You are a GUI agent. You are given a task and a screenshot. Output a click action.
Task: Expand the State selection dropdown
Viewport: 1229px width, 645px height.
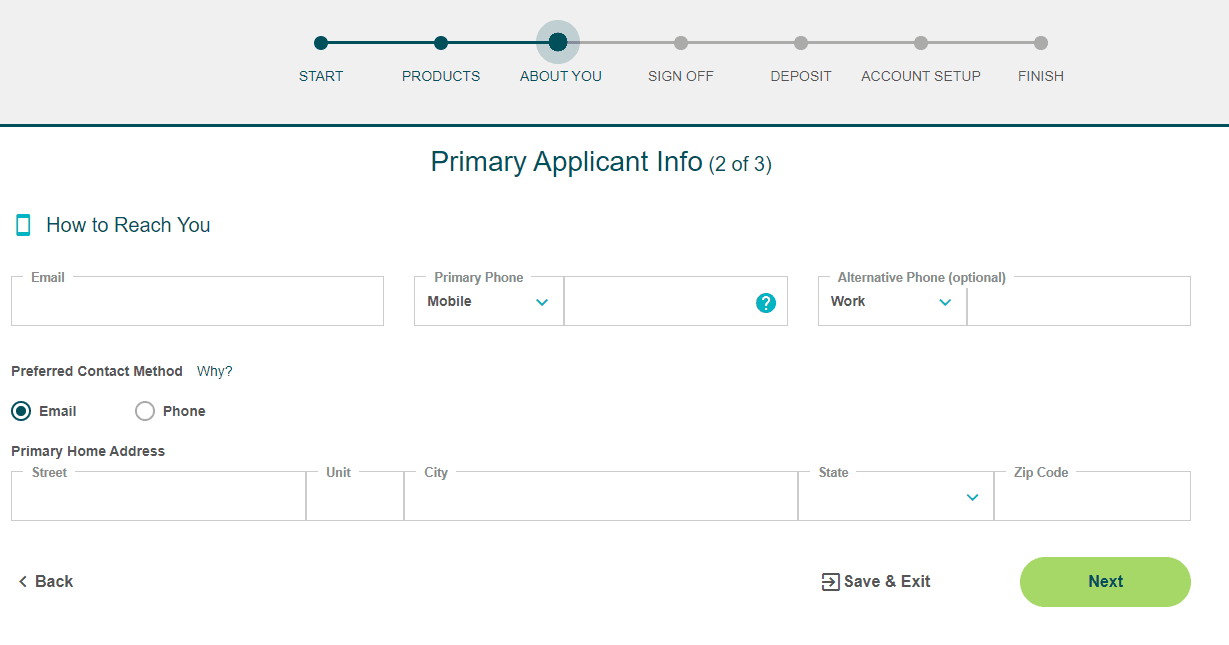[x=971, y=496]
